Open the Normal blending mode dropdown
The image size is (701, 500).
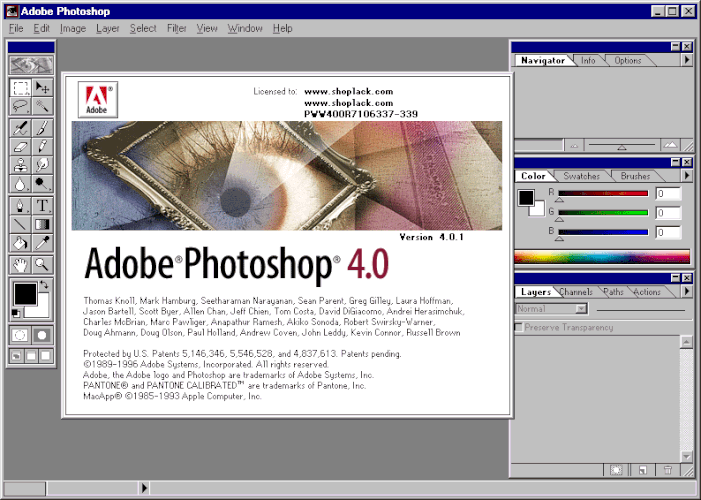551,309
